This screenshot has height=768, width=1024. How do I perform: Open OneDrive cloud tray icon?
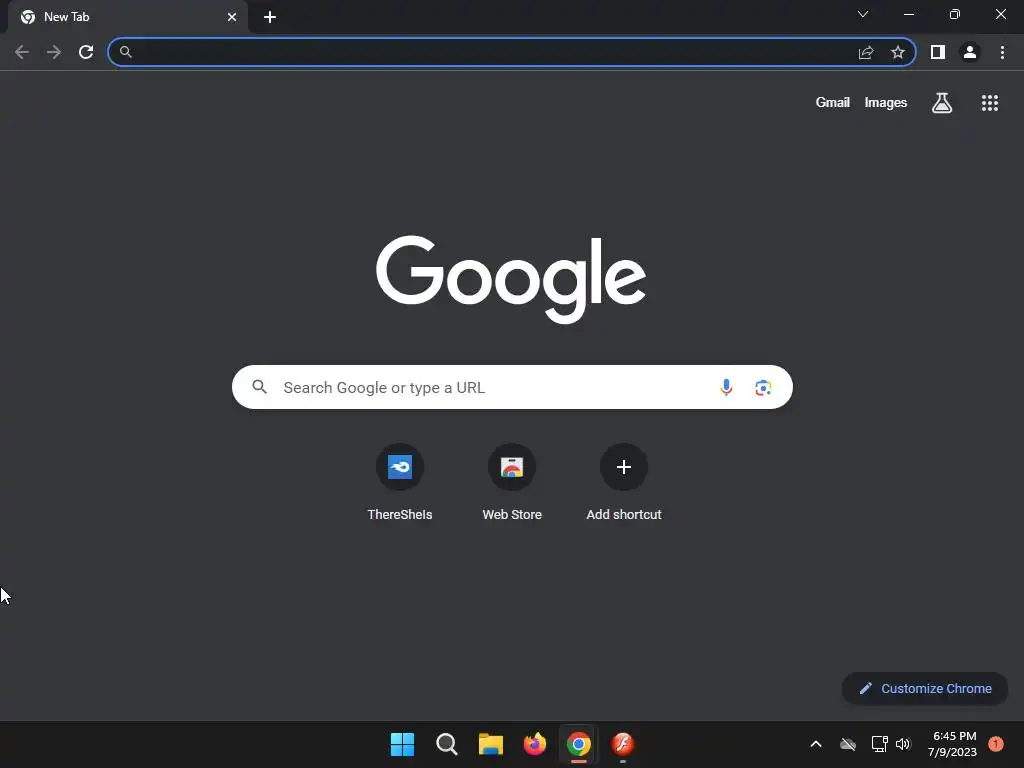click(848, 744)
